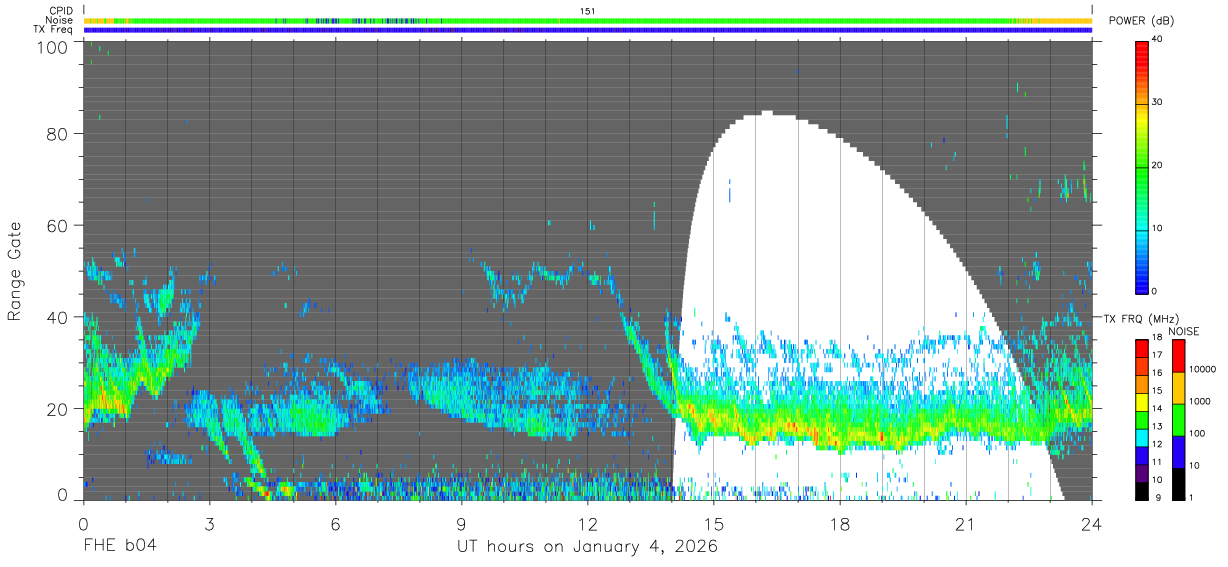Click the POWER (dB) color scale bar
This screenshot has height=567, width=1228.
click(x=1141, y=166)
